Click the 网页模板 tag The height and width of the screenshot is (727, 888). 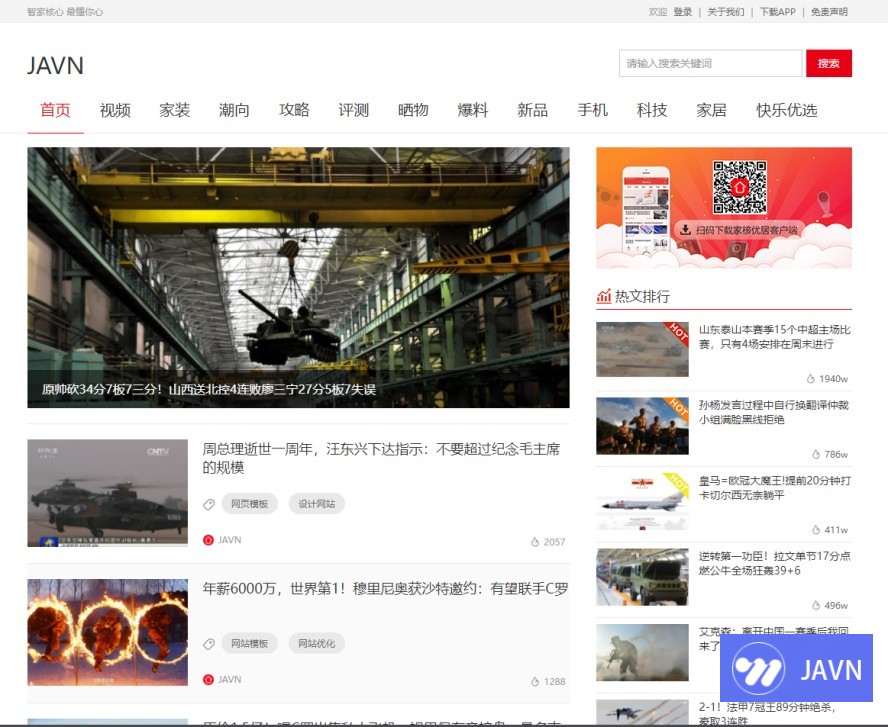(249, 504)
